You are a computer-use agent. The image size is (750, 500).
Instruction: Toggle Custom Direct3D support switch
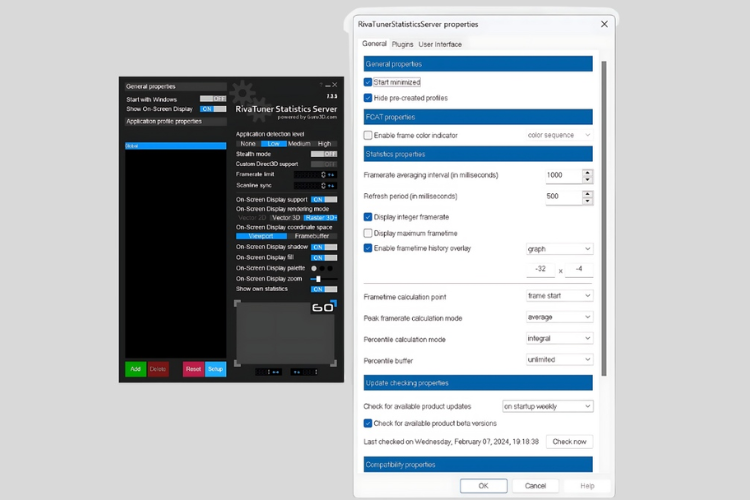point(324,164)
